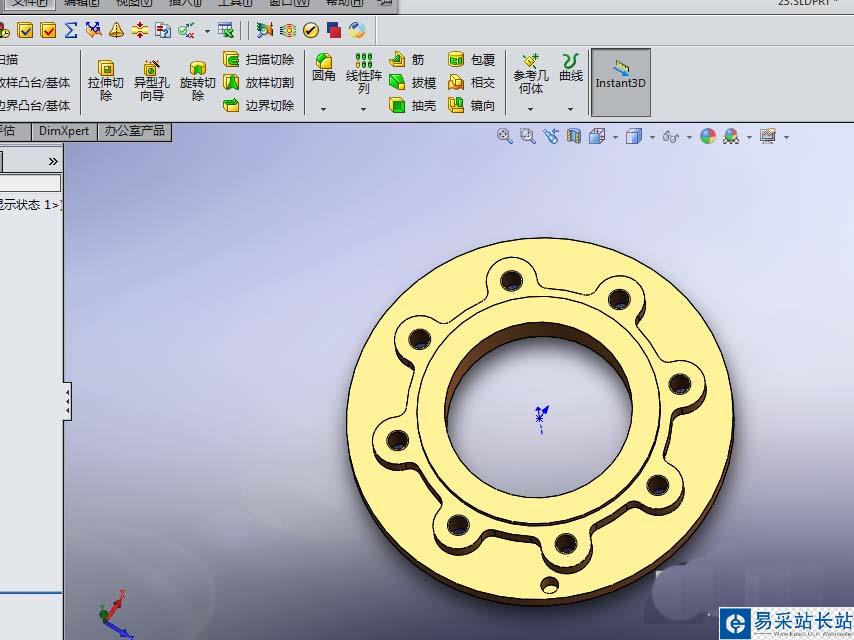
Task: Click the pastel color ball in the top toolbar
Action: pos(357,30)
